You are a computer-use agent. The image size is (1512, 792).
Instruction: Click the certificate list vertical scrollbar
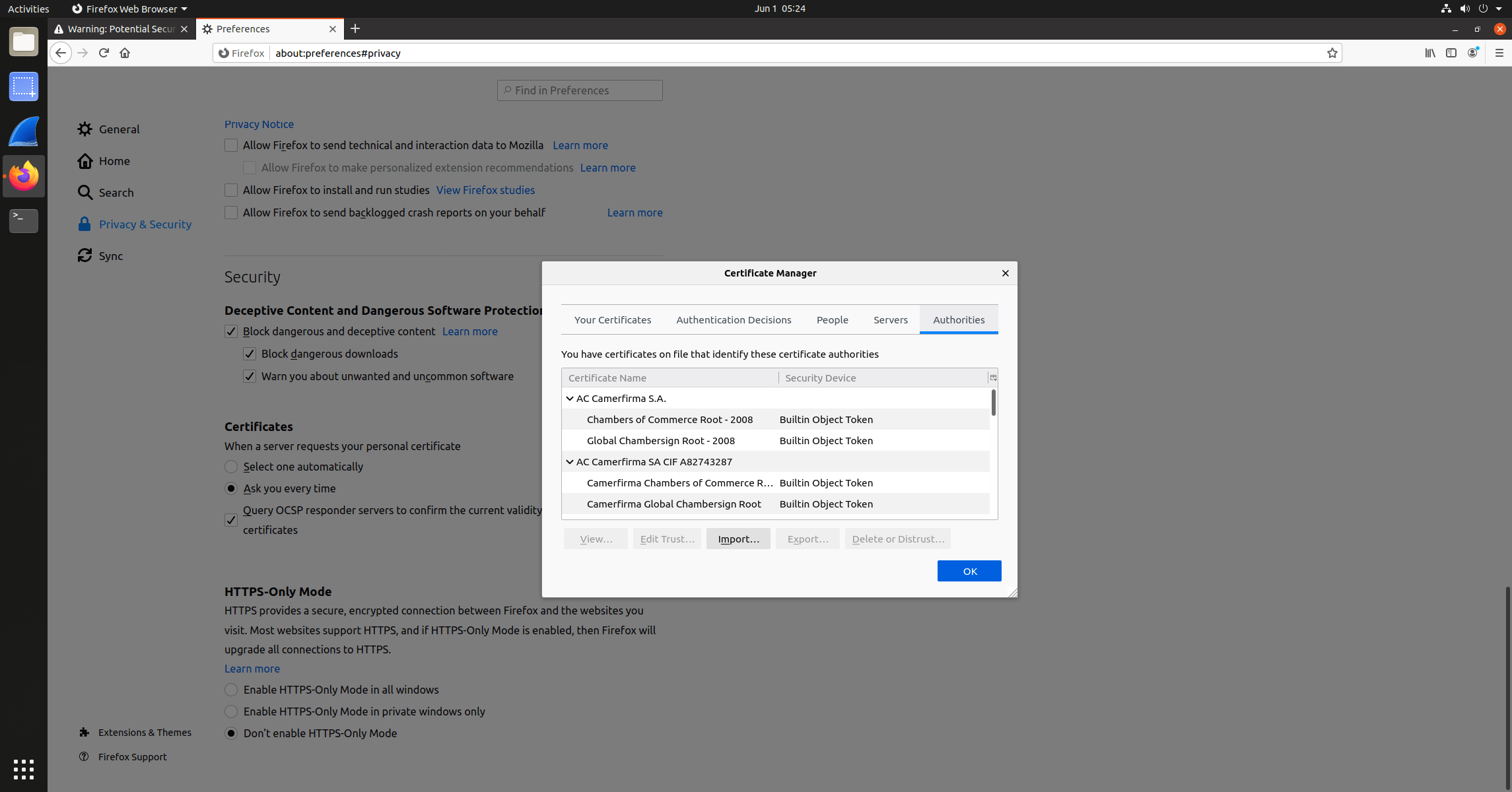994,403
